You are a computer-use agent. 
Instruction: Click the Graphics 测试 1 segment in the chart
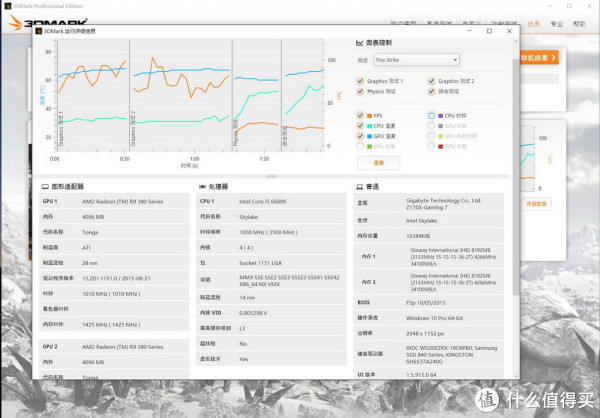(x=93, y=96)
